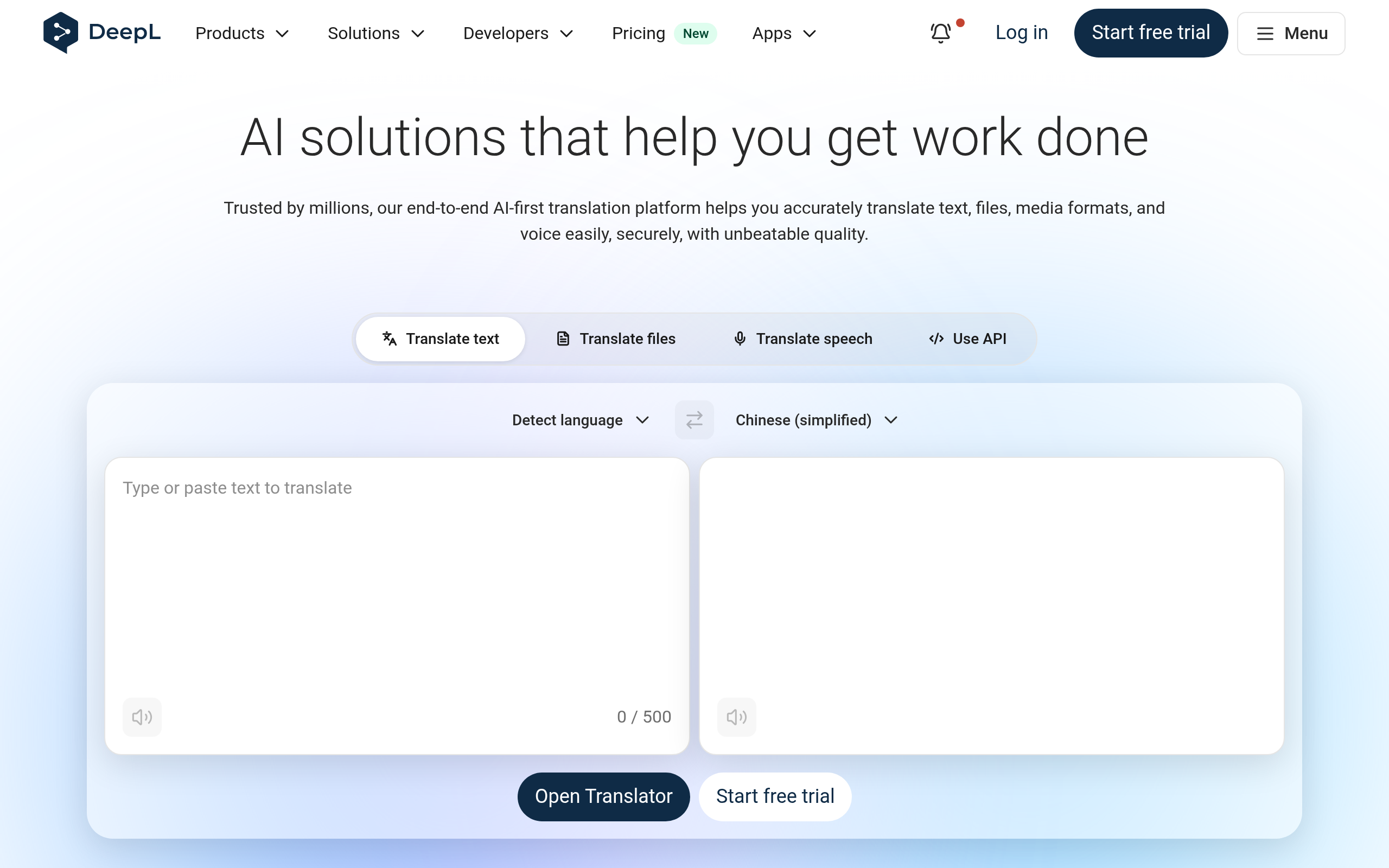The width and height of the screenshot is (1389, 868).
Task: Click the hamburger Menu button
Action: click(x=1291, y=33)
